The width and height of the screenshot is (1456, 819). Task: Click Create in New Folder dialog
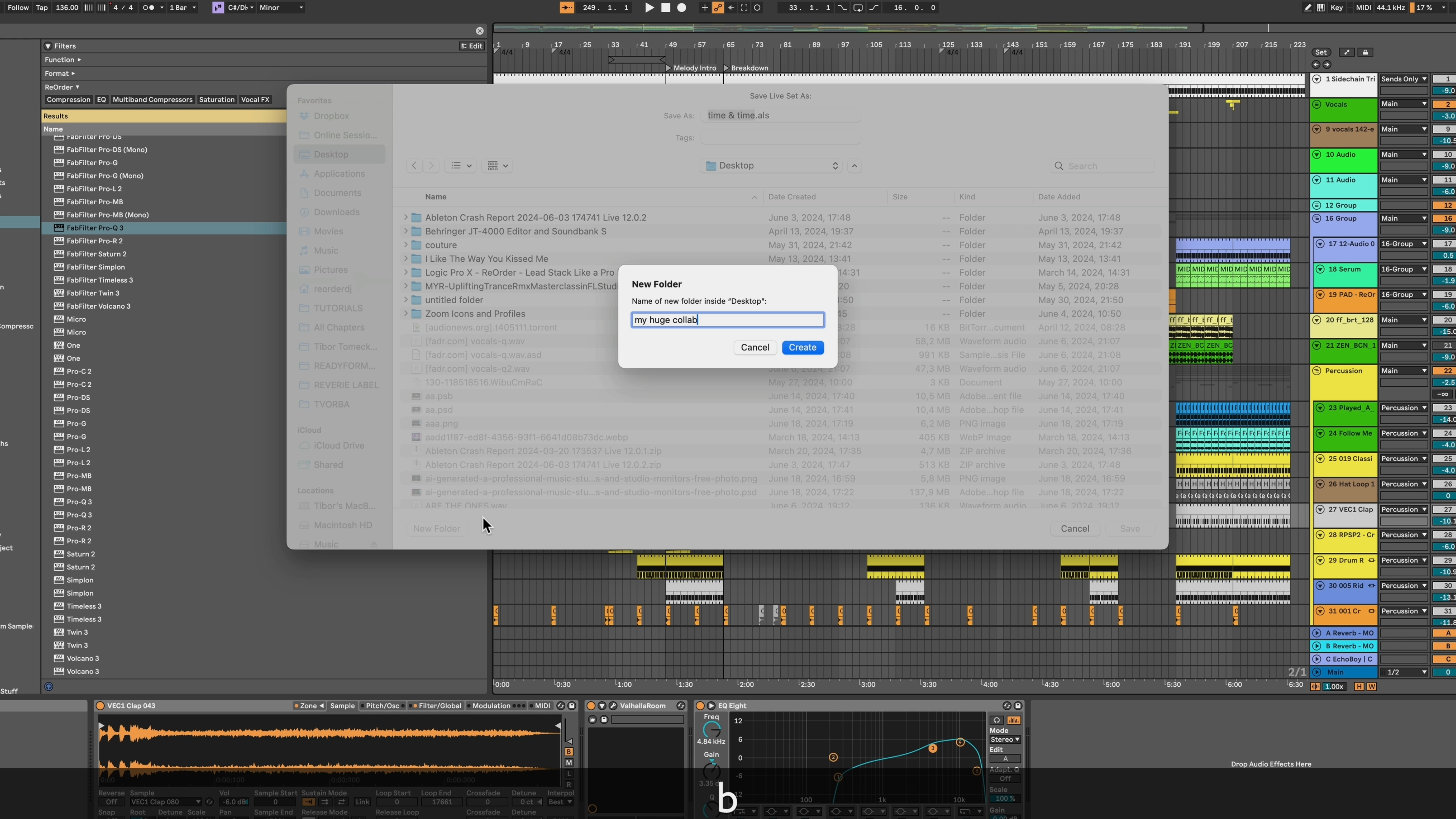[803, 348]
